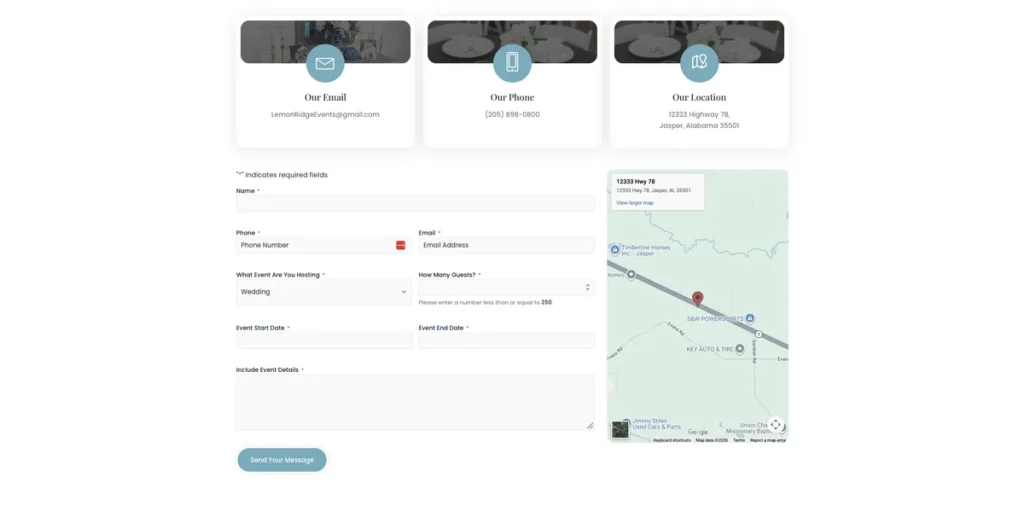
Task: Click the mobile phone icon
Action: tap(512, 63)
